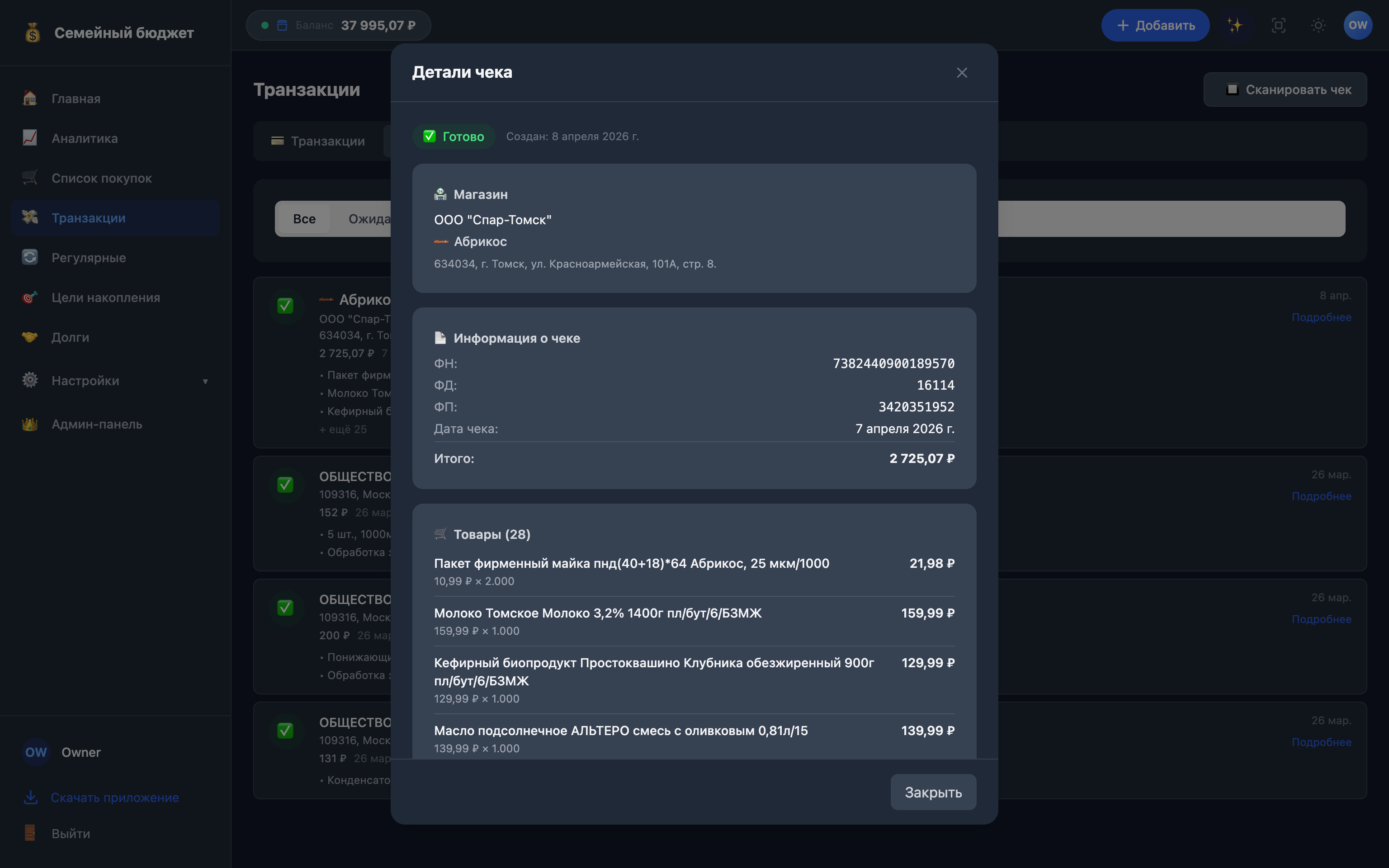The height and width of the screenshot is (868, 1389).
Task: Open Админ-панель
Action: 115,424
